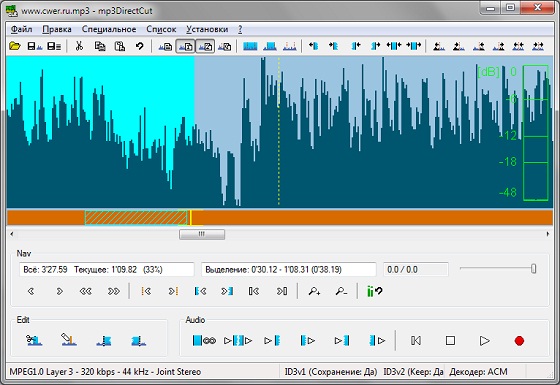Viewport: 560px width, 385px height.
Task: Click the loop selection playback icon
Action: point(204,340)
